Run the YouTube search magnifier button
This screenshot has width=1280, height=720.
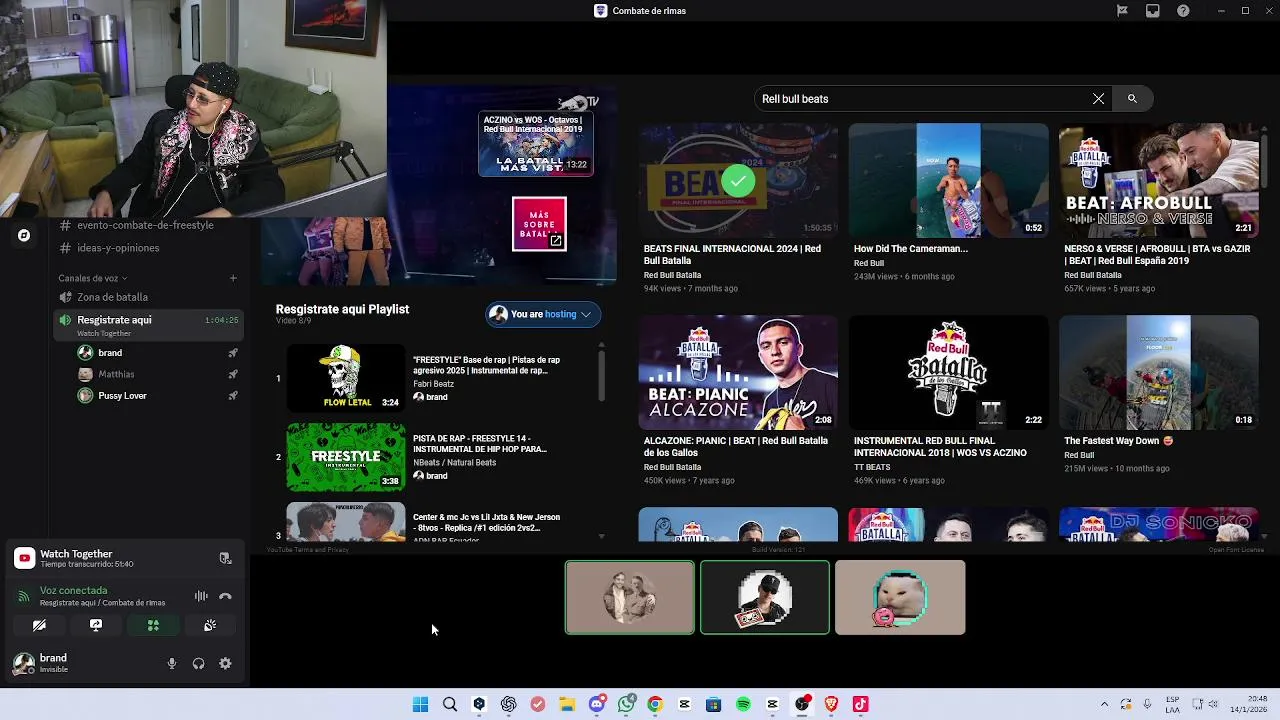[1132, 99]
